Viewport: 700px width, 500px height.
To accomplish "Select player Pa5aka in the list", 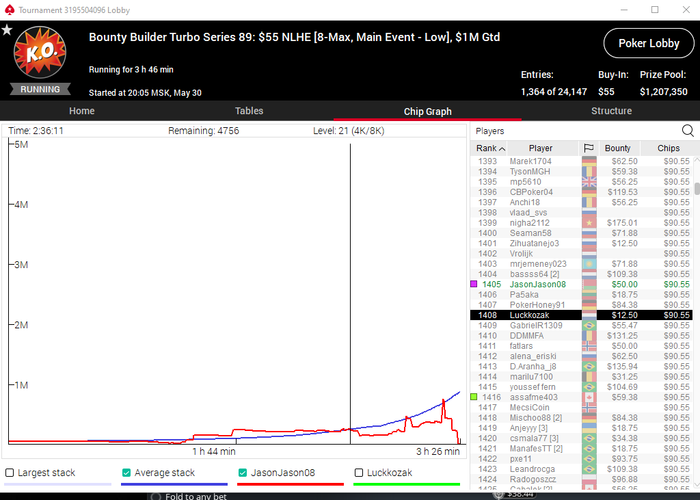I will coord(581,295).
